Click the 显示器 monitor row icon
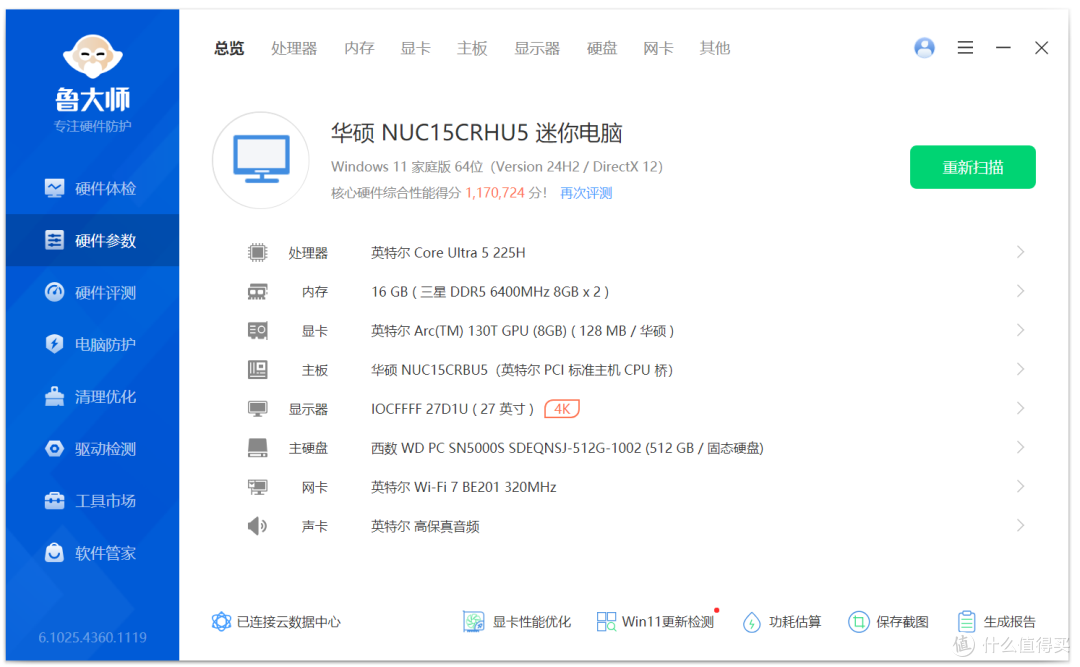Image resolution: width=1080 pixels, height=667 pixels. coord(257,409)
